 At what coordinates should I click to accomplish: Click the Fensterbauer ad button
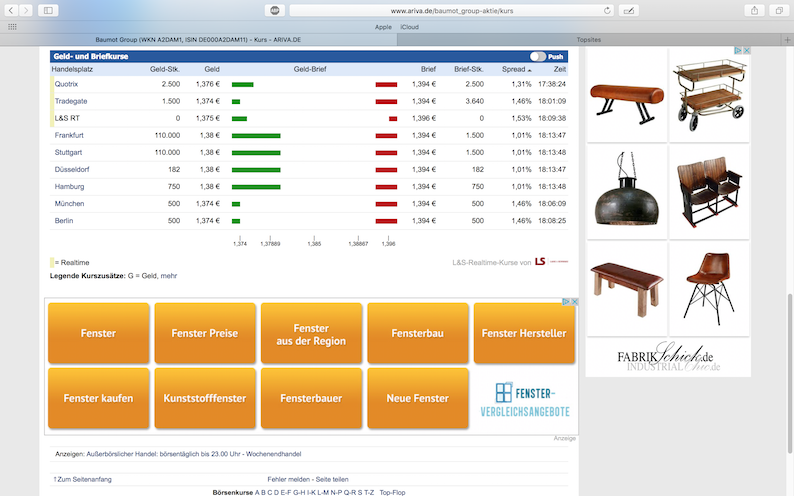(x=311, y=398)
